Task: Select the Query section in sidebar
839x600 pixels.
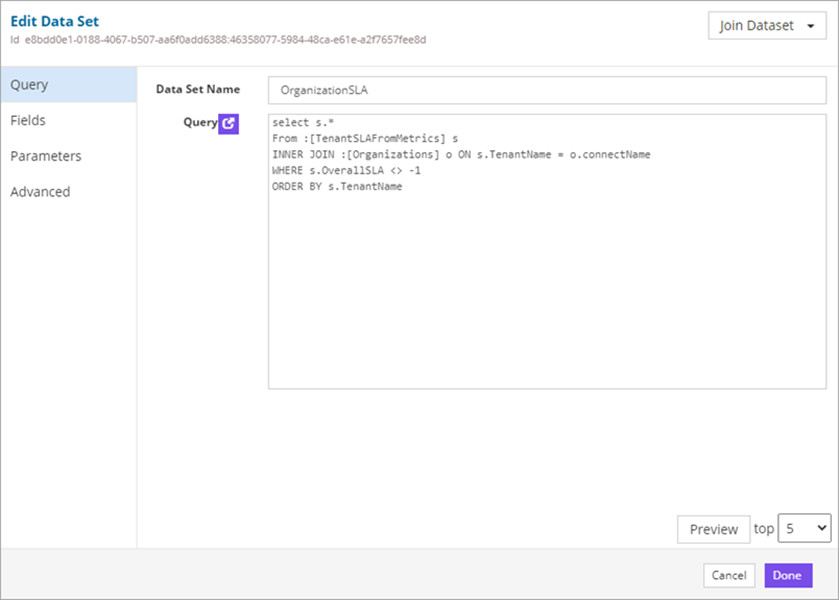Action: 29,84
